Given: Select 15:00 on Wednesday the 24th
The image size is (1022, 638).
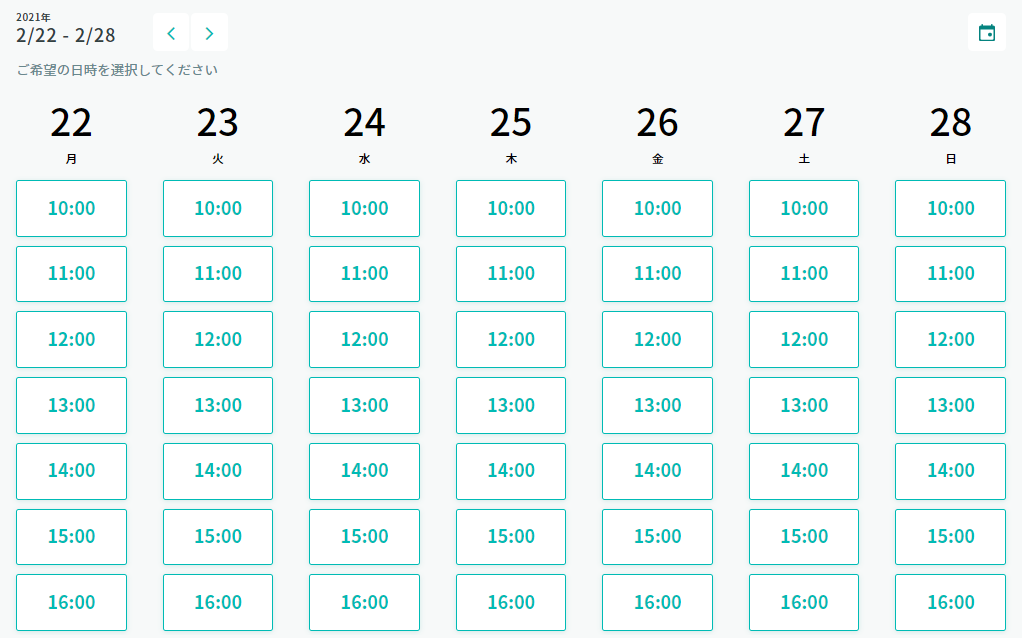Looking at the screenshot, I should tap(364, 537).
